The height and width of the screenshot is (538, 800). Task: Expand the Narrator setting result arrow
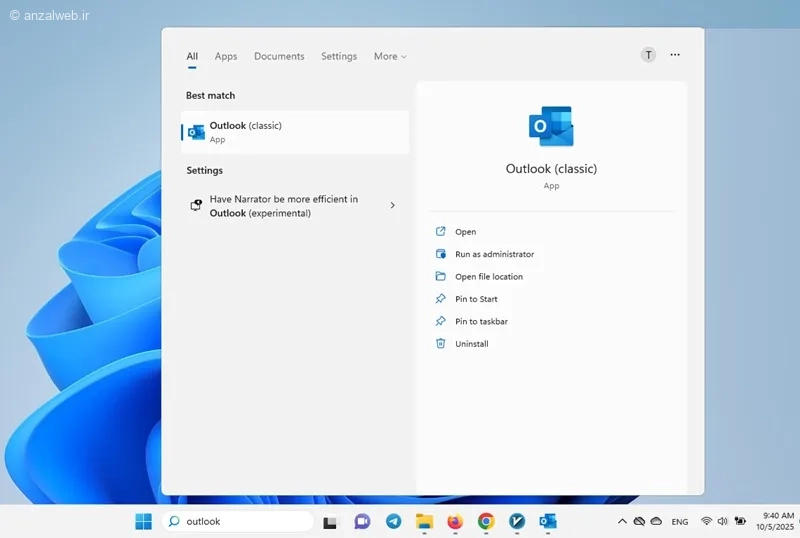tap(392, 205)
